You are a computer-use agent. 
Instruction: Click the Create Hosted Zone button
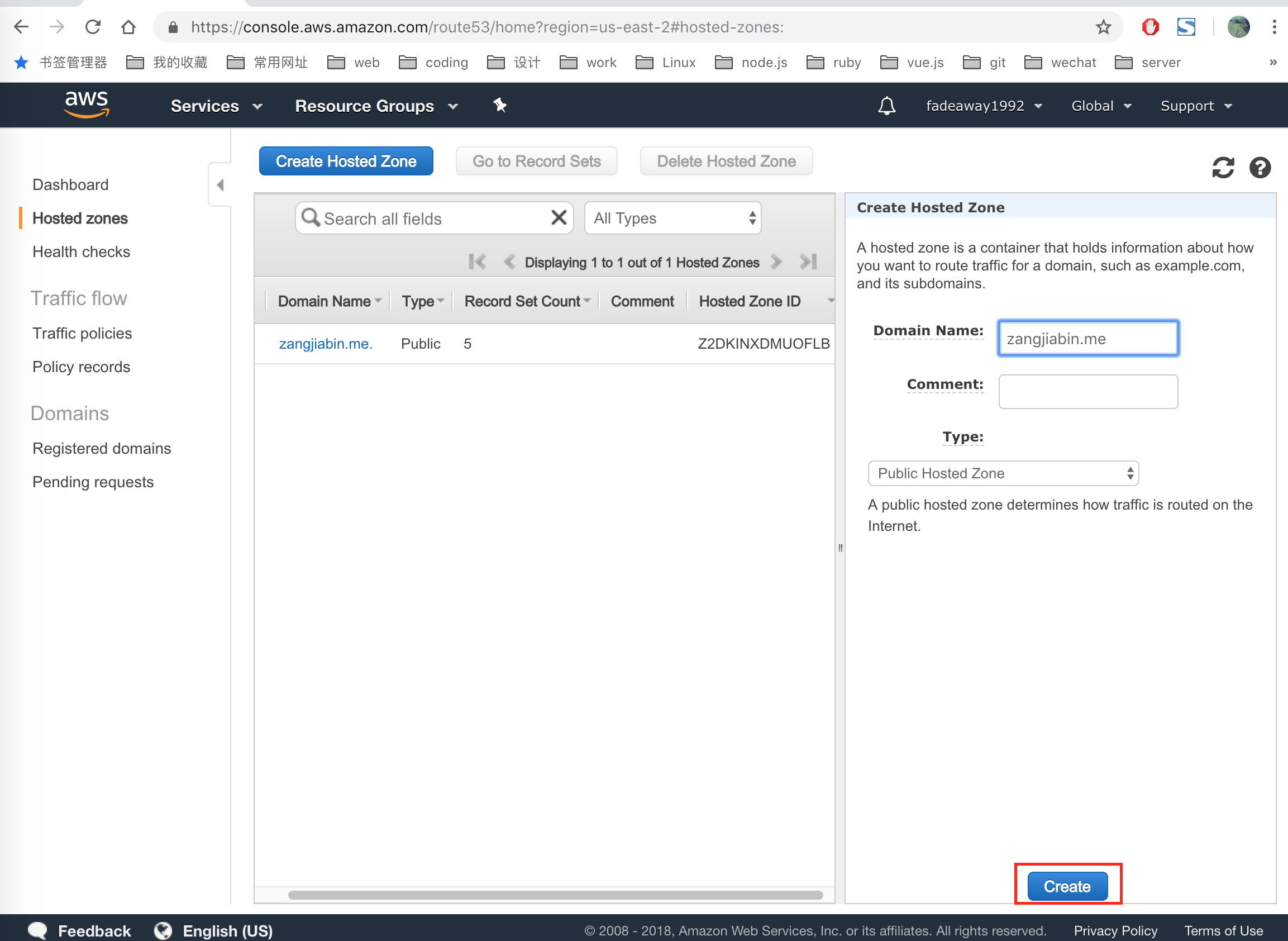[x=346, y=161]
